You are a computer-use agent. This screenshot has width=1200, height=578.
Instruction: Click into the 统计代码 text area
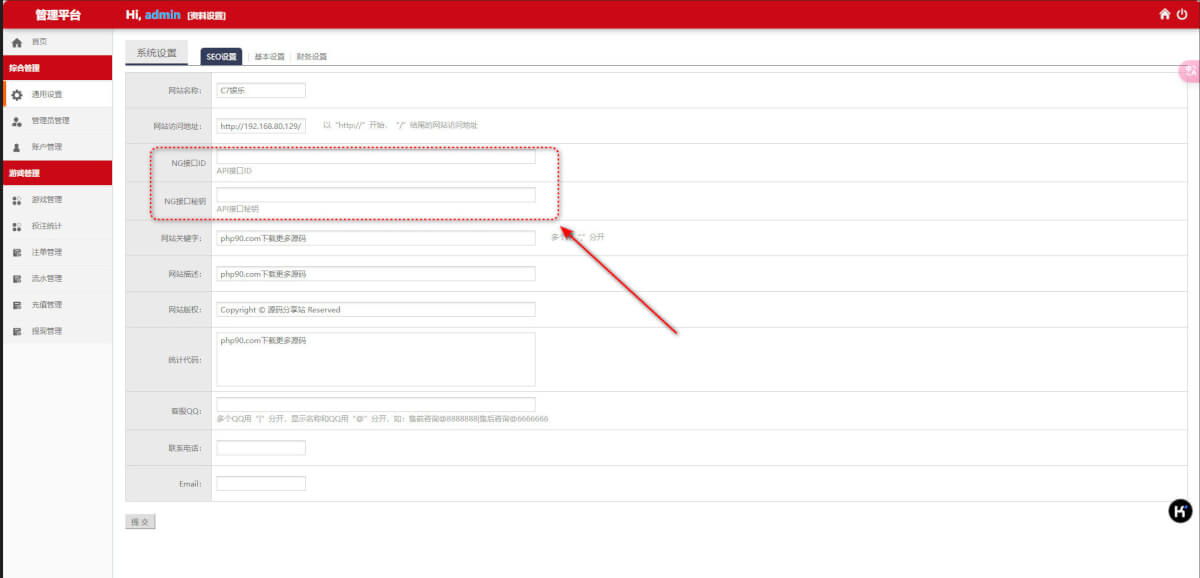tap(375, 359)
